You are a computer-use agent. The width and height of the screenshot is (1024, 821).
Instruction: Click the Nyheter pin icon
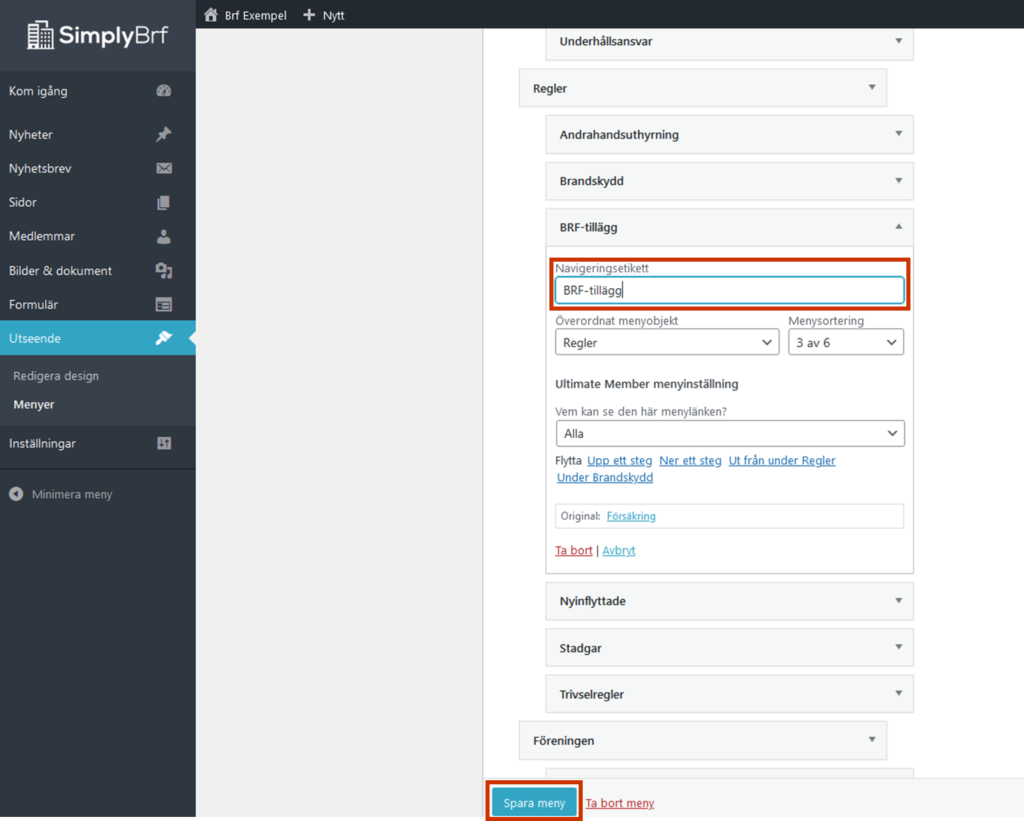click(164, 135)
